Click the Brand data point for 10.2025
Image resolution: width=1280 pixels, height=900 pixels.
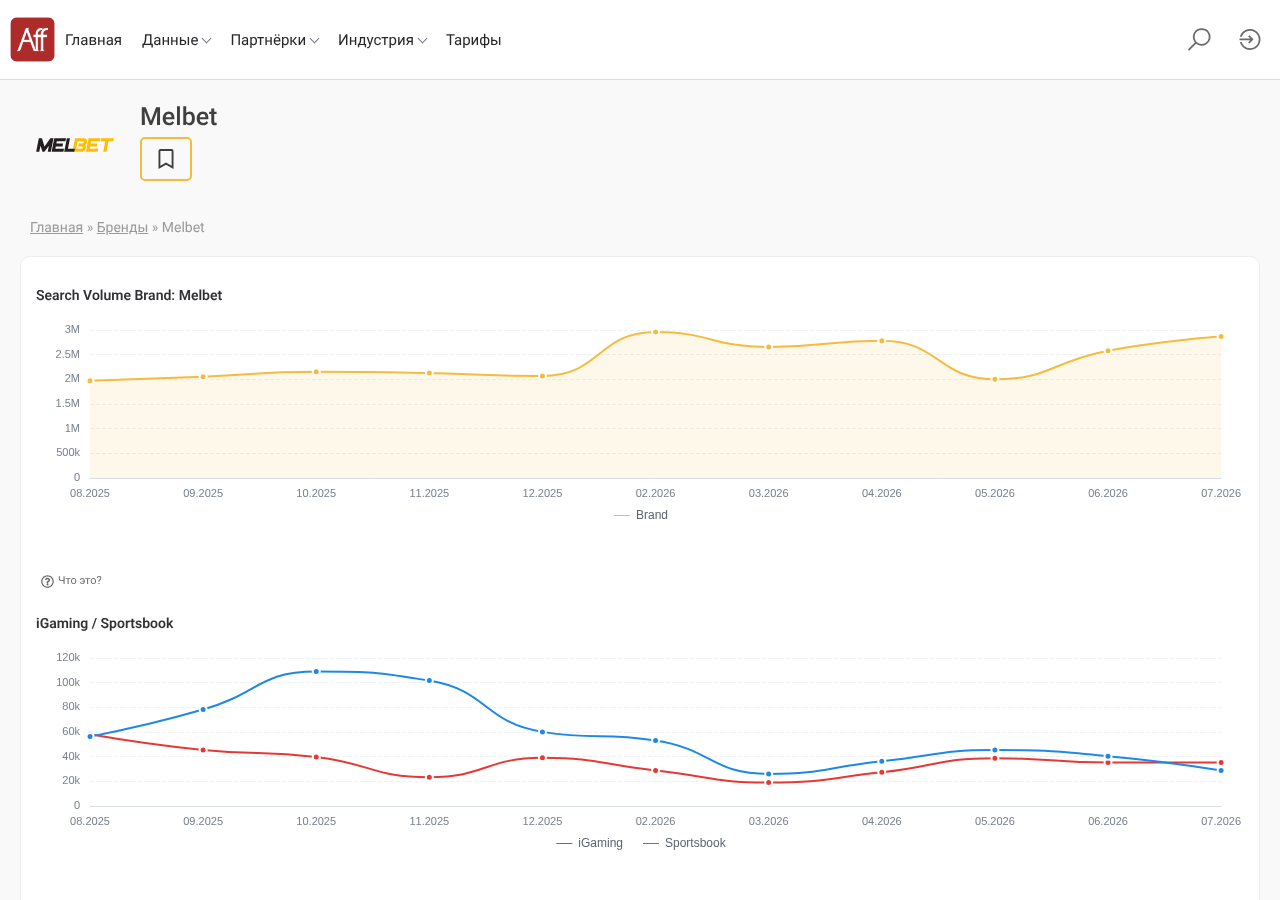pyautogui.click(x=316, y=372)
